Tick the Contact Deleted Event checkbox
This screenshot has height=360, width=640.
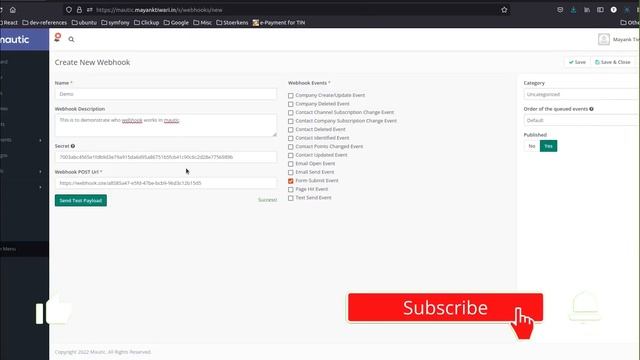click(291, 130)
